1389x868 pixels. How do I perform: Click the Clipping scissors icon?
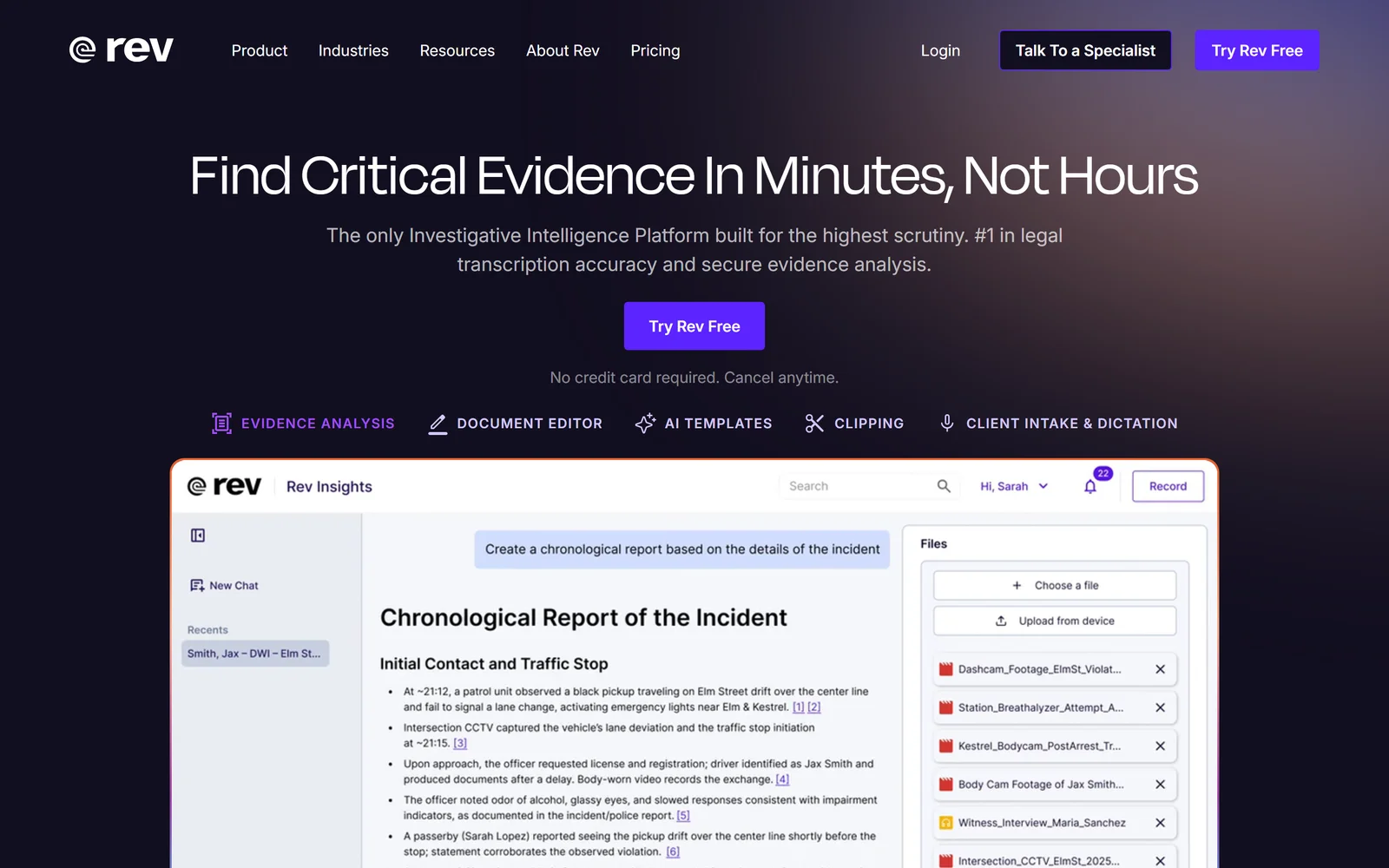tap(814, 424)
